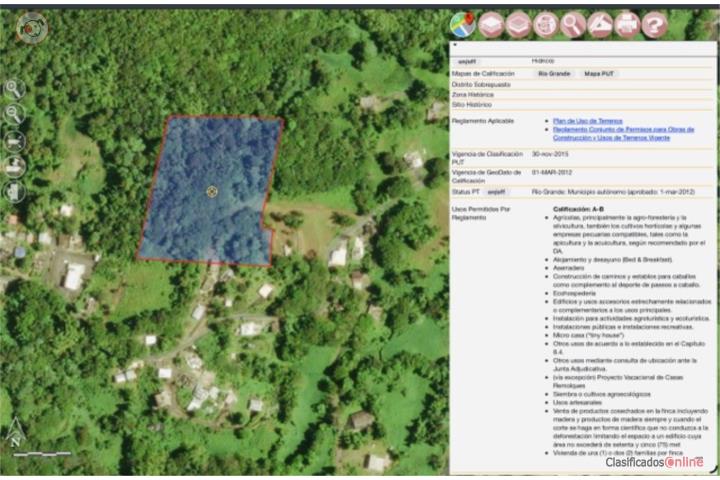Select the ruler and triangle measure tool

click(x=600, y=24)
